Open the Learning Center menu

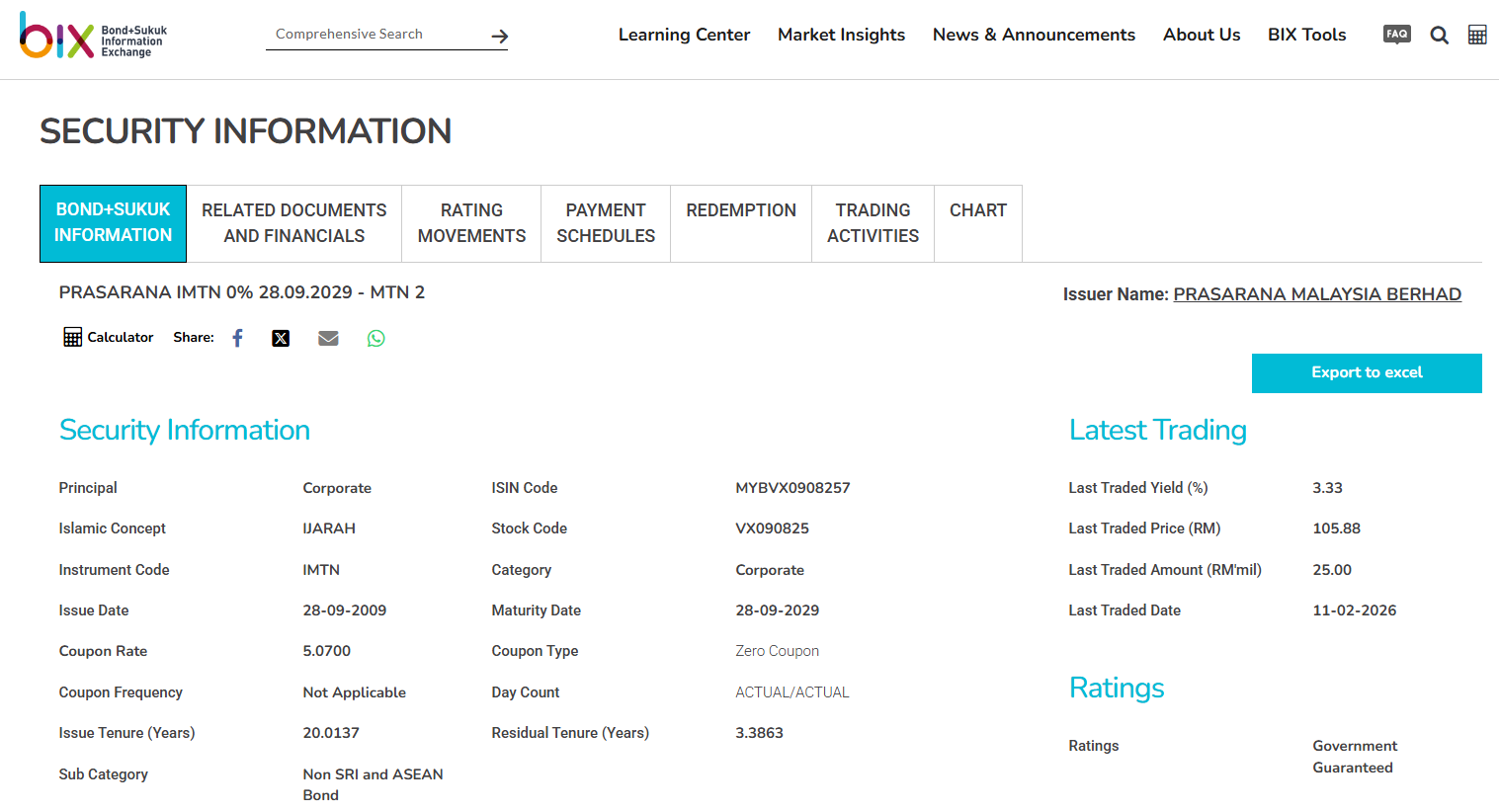pyautogui.click(x=684, y=35)
